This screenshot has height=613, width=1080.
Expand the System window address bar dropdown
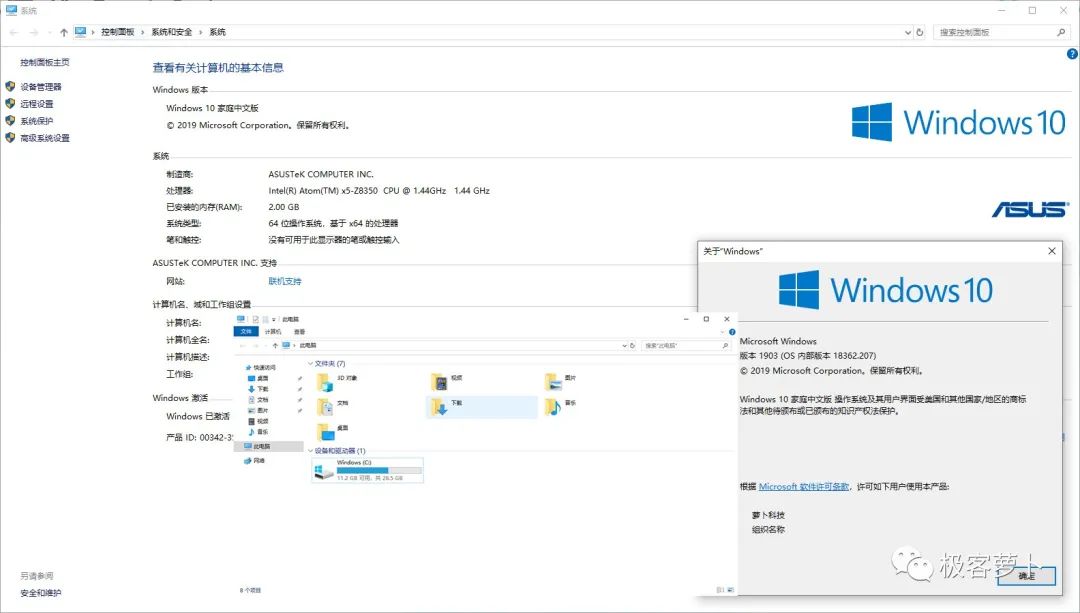tap(908, 32)
